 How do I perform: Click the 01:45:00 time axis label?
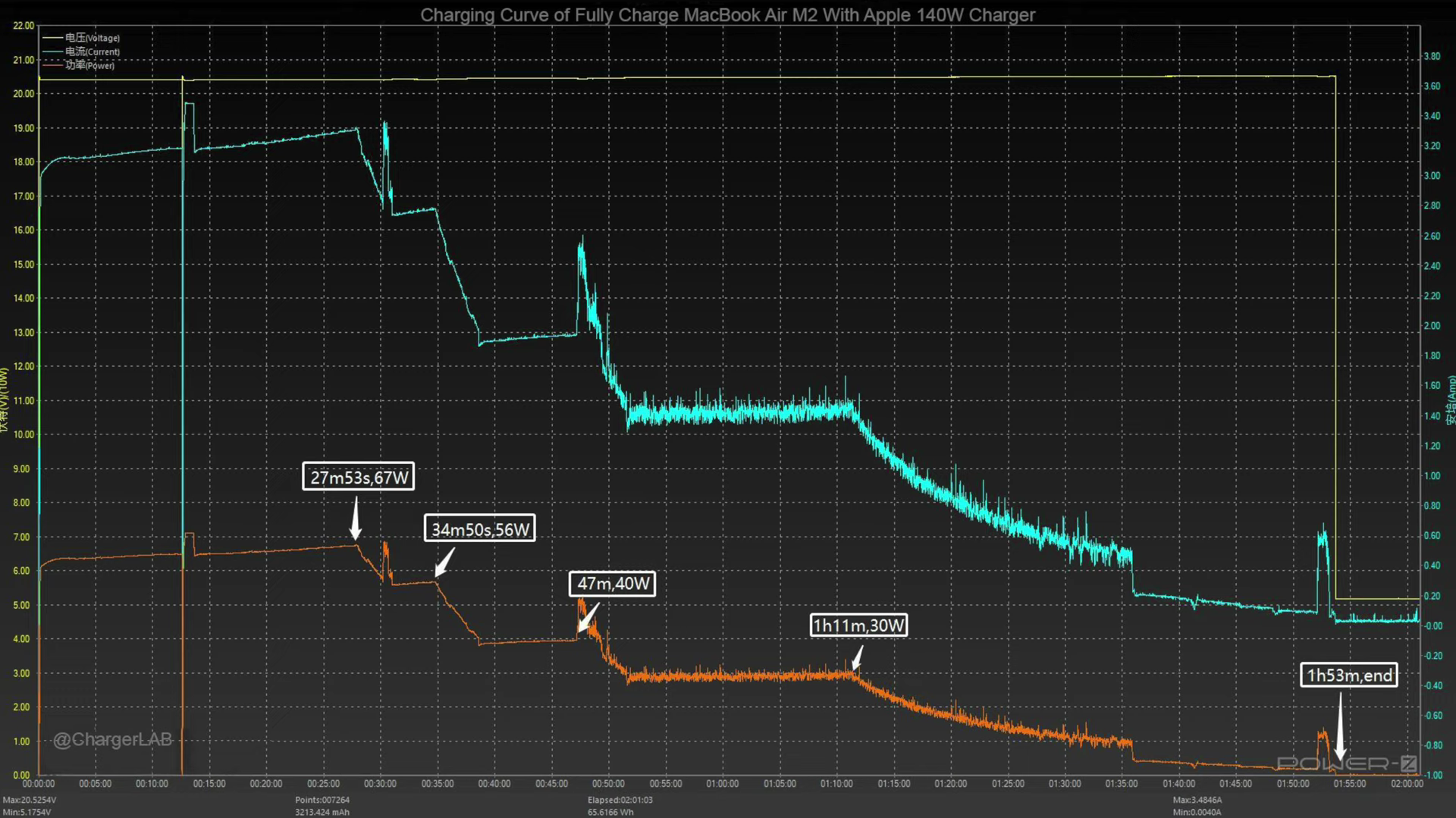(1236, 784)
